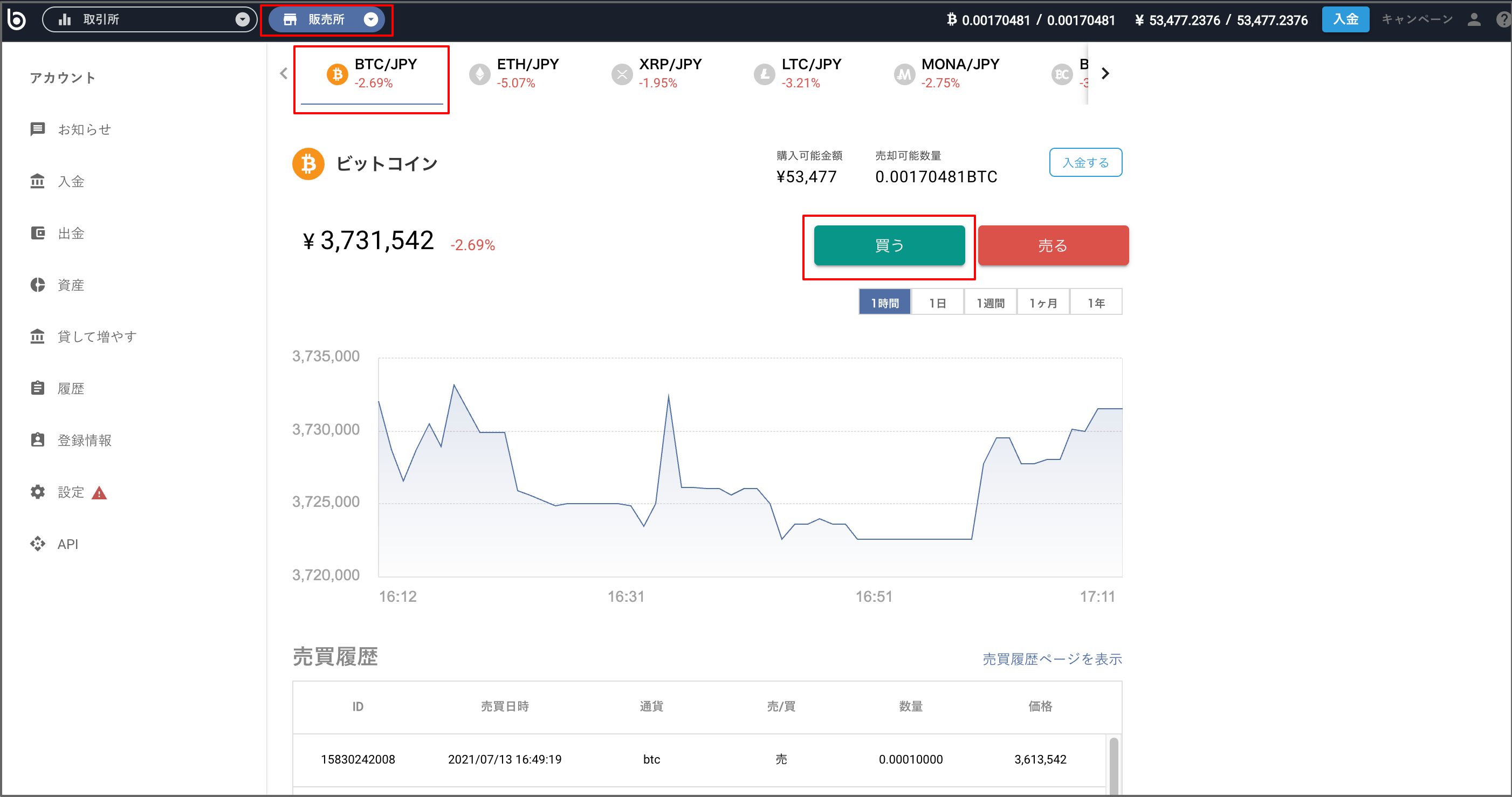
Task: Open 履歴 in the sidebar menu
Action: click(x=71, y=388)
